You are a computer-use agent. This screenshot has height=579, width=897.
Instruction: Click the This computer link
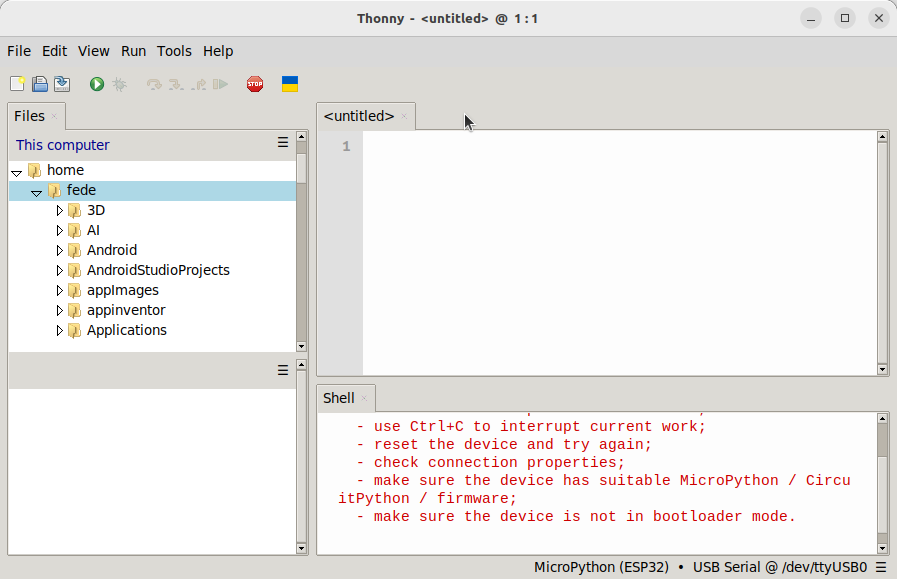62,145
